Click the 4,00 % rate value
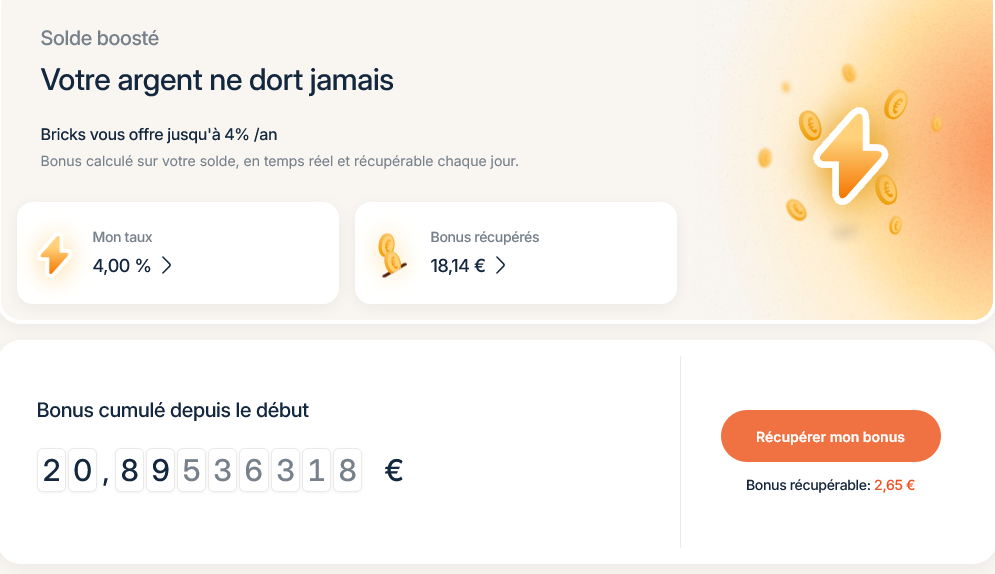 coord(121,265)
